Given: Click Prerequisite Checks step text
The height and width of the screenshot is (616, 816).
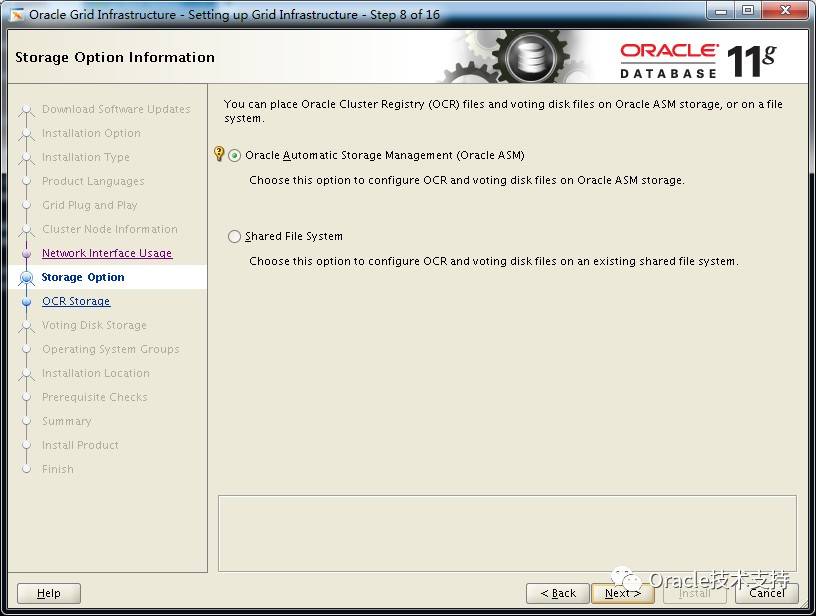Looking at the screenshot, I should tap(95, 397).
